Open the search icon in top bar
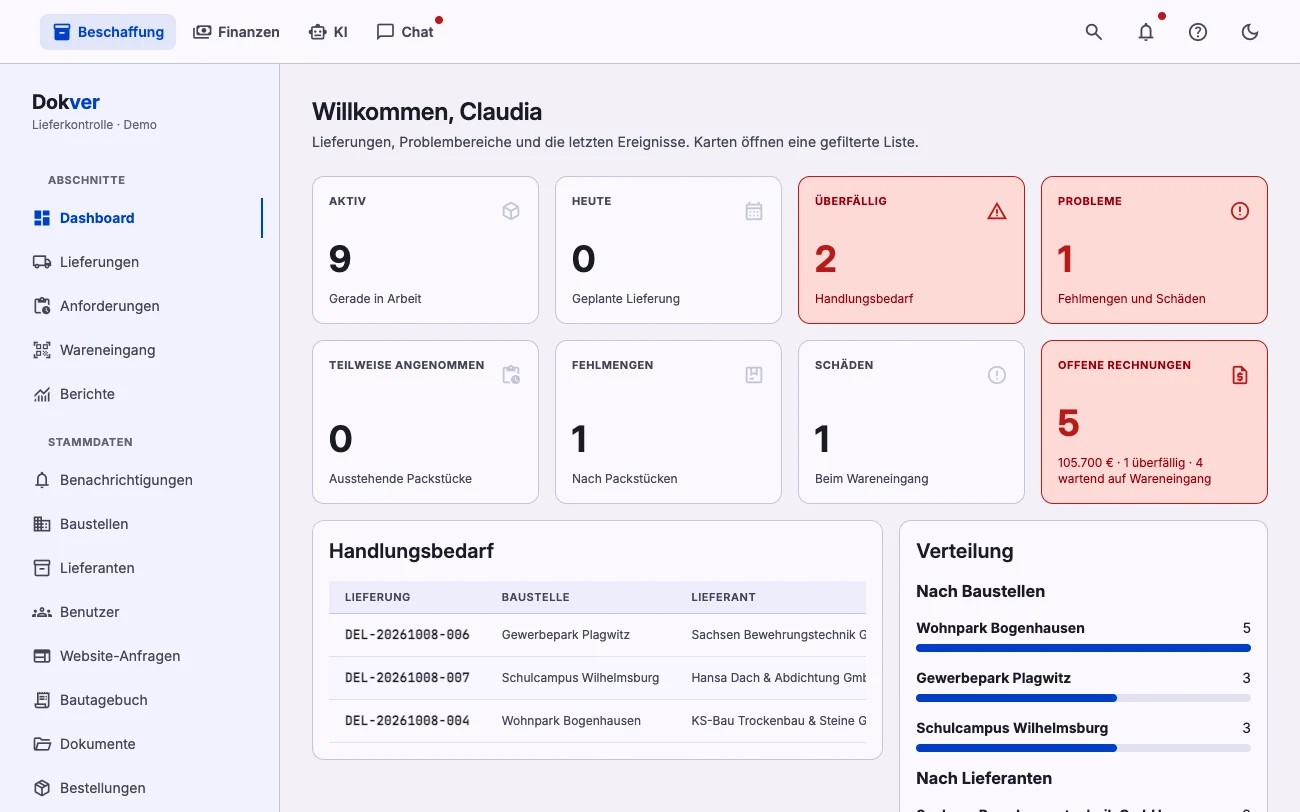This screenshot has height=812, width=1300. coord(1094,32)
